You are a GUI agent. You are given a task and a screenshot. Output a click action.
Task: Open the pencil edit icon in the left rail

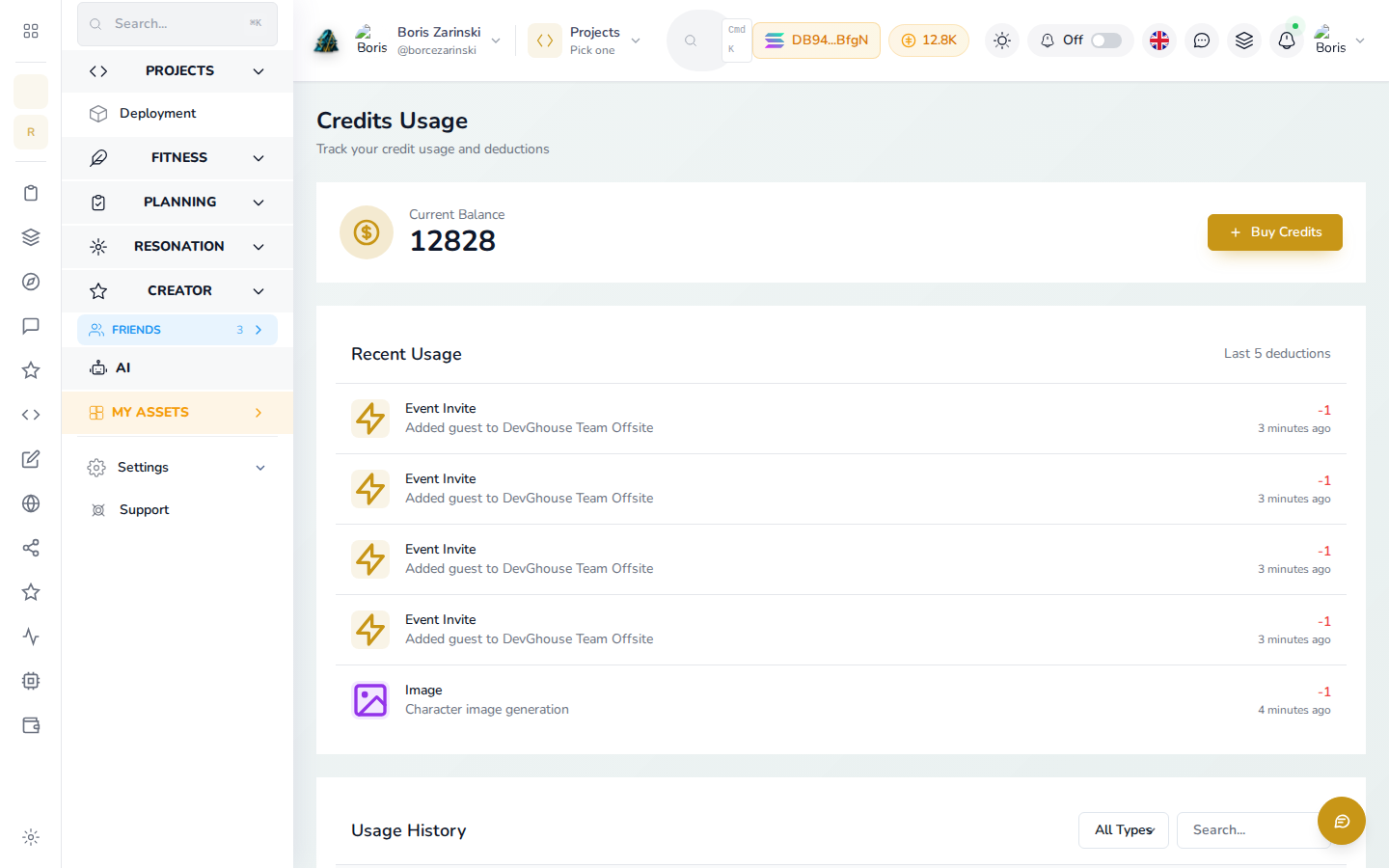(31, 459)
